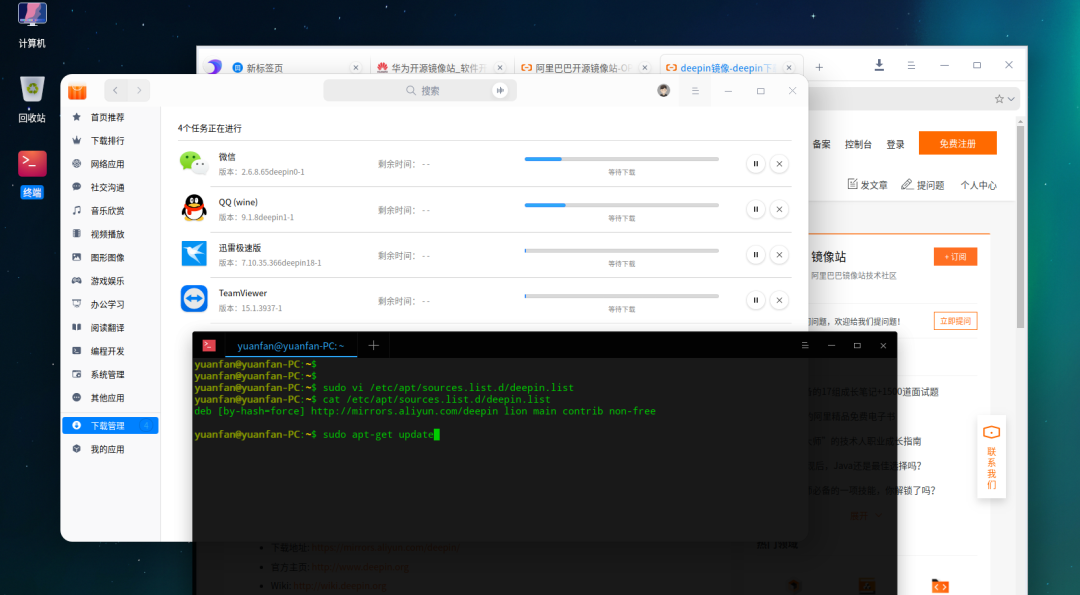Go forward in the app store

coord(139,90)
